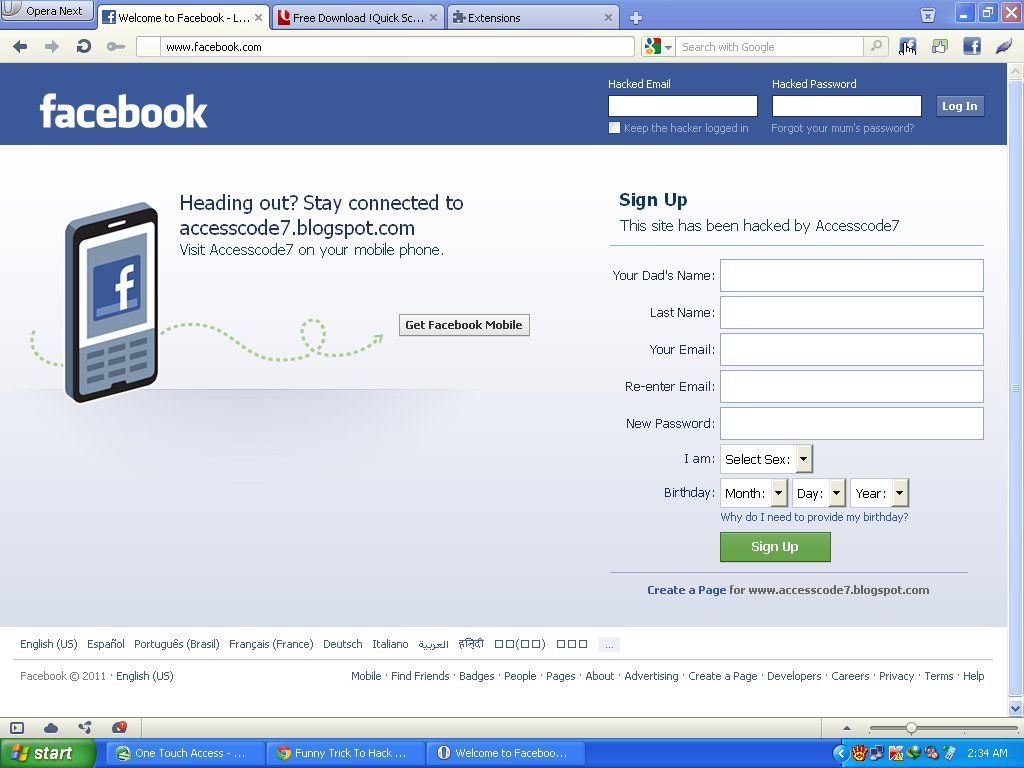Select the Italiano language link

[x=390, y=644]
